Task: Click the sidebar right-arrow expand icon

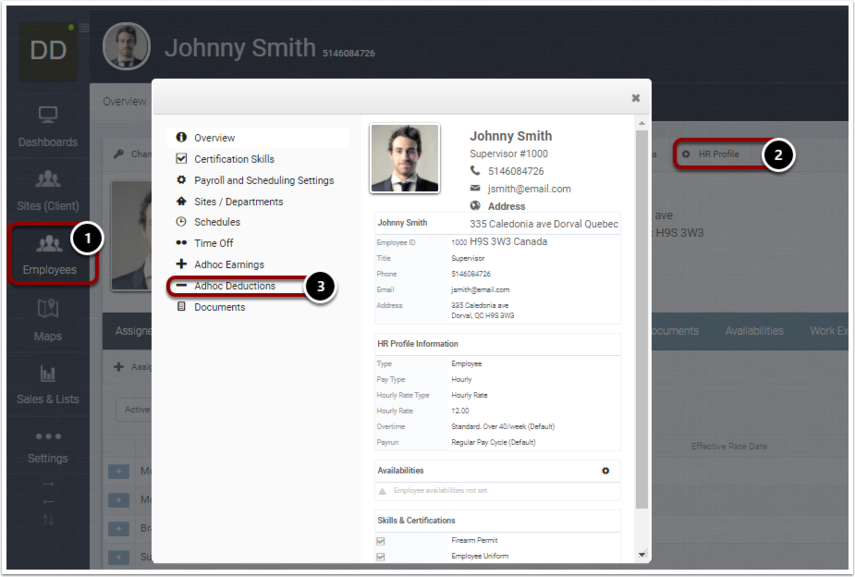Action: tap(48, 484)
